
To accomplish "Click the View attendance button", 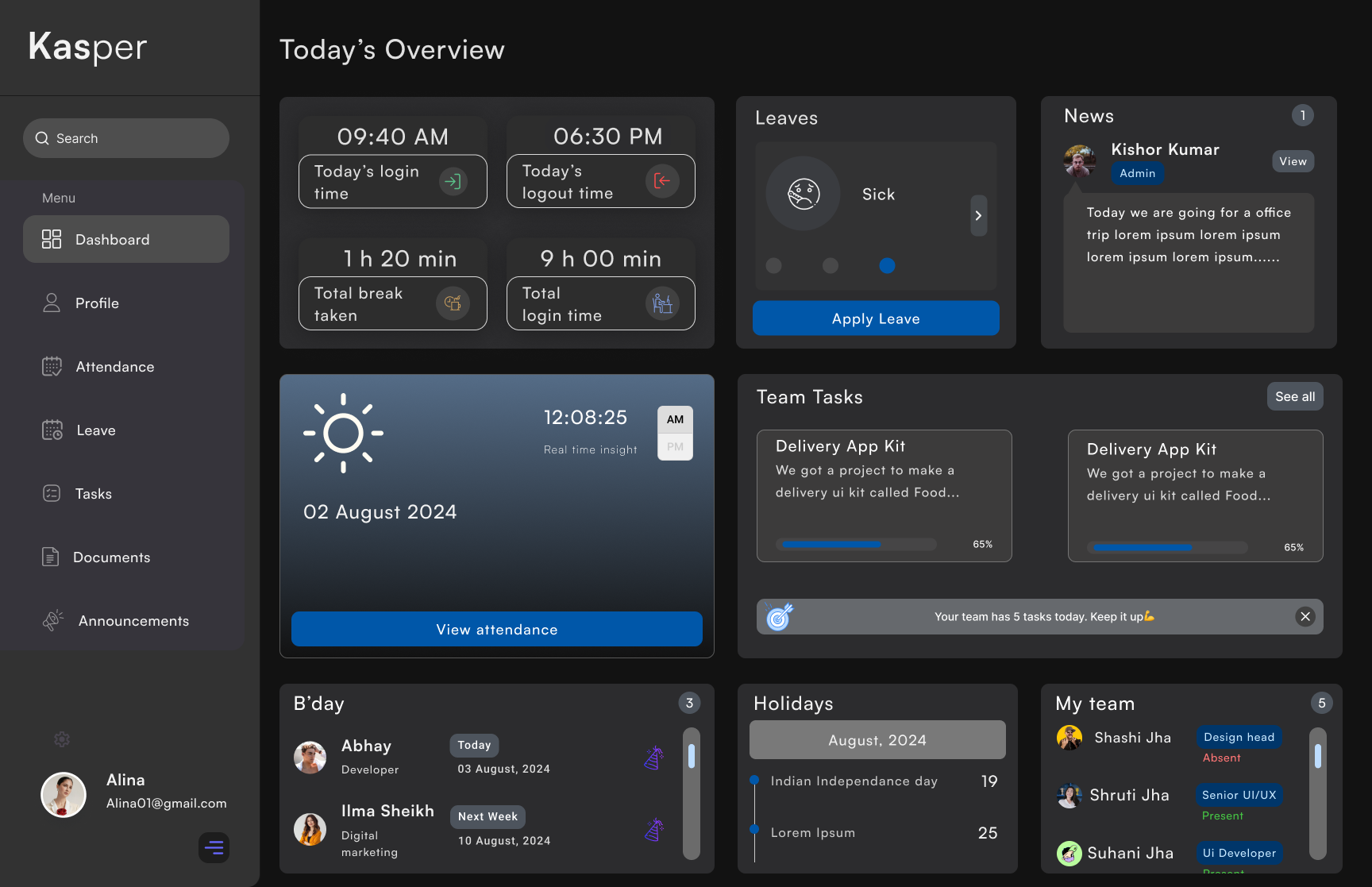I will [496, 630].
